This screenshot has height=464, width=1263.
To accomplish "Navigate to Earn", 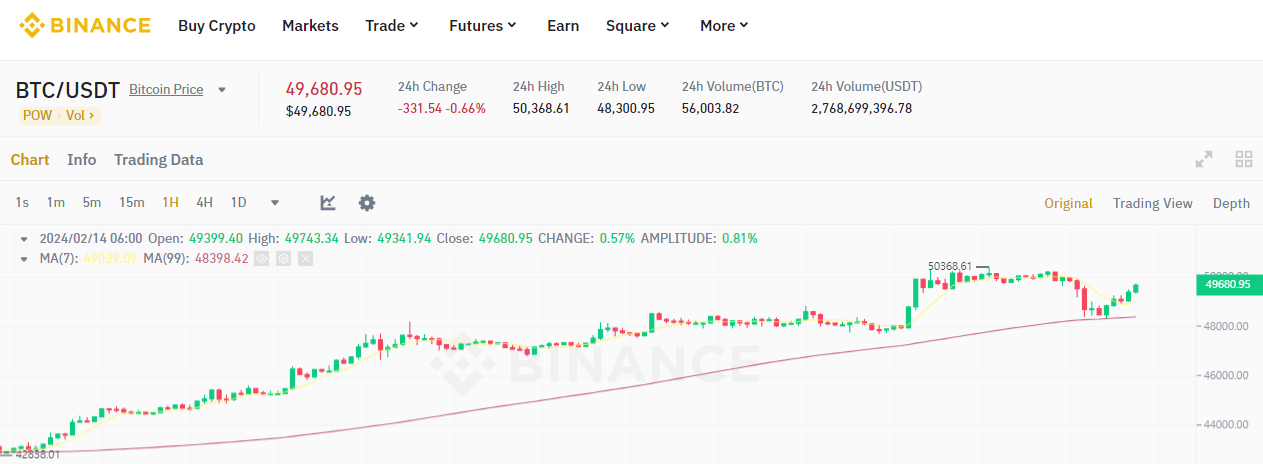I will pos(563,26).
